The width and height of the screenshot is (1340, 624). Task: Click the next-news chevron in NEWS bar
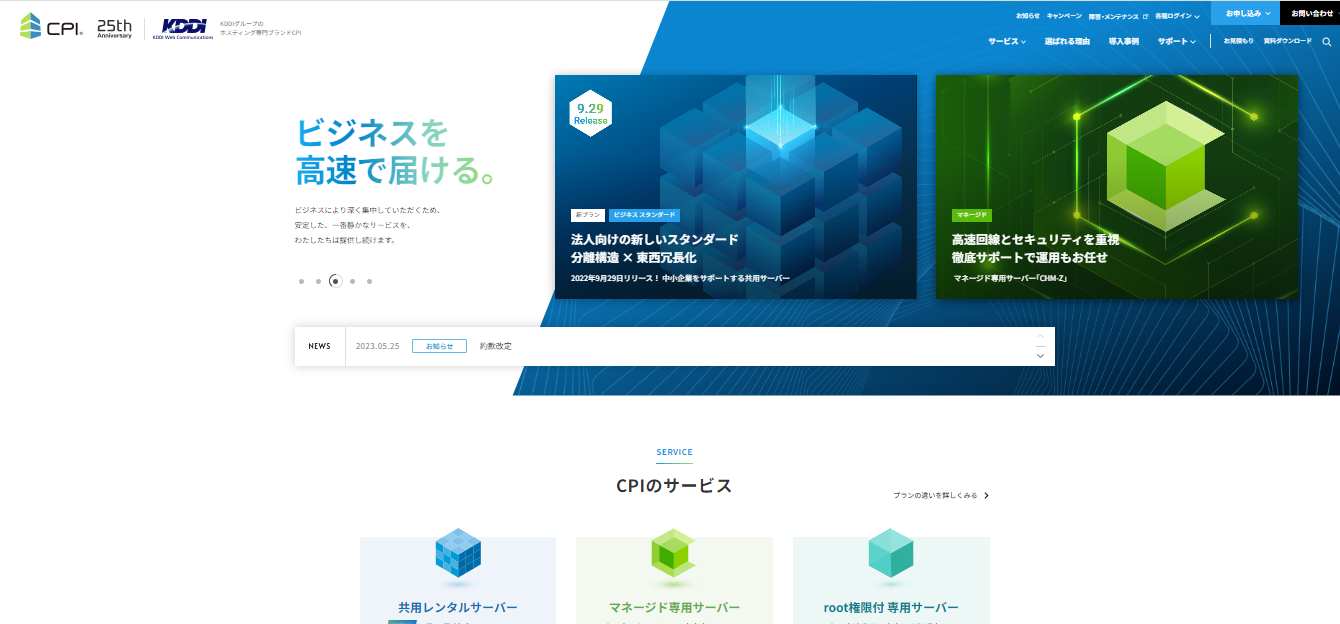(x=1040, y=354)
